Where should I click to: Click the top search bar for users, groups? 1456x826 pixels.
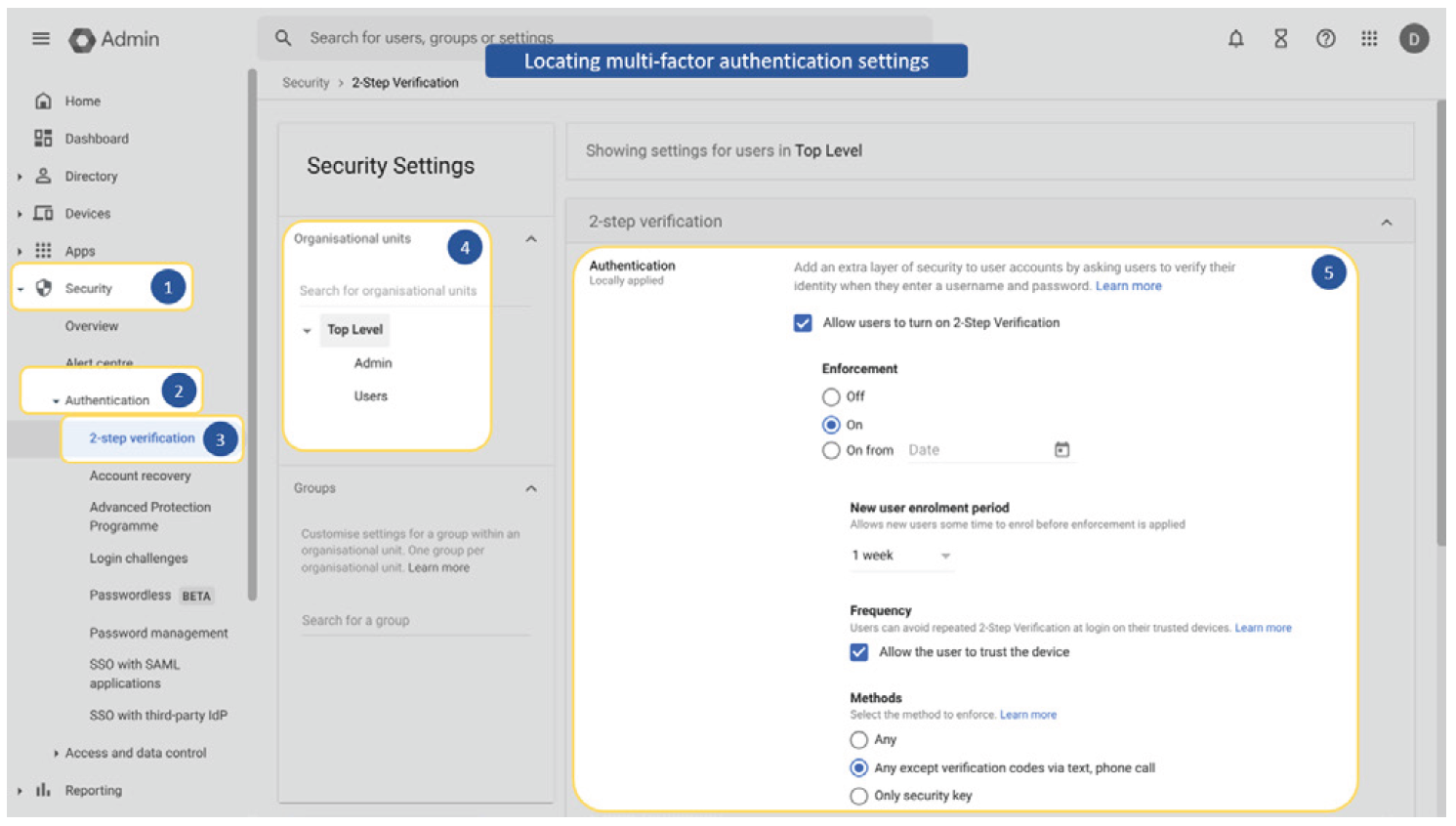tap(595, 38)
